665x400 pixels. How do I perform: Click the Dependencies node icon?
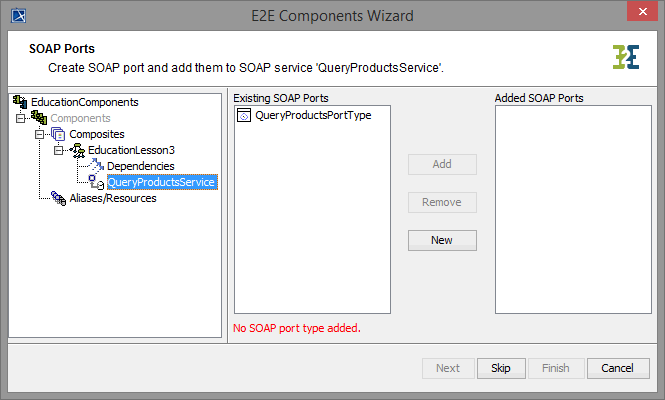coord(97,166)
